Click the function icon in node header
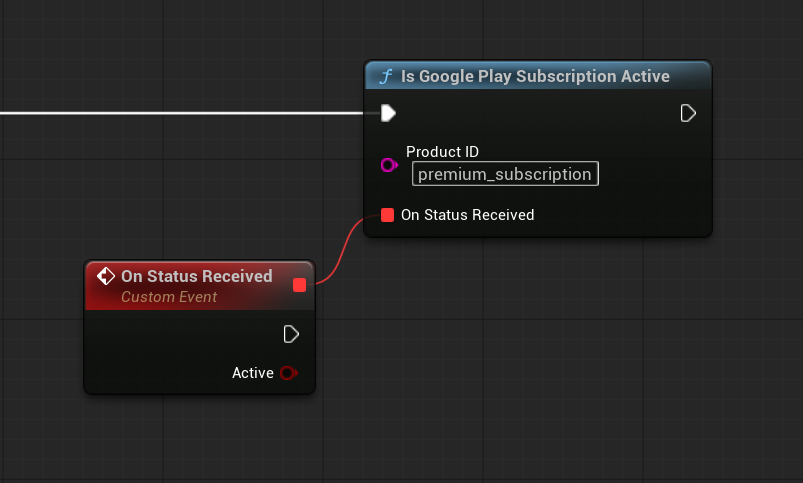803x483 pixels. (386, 76)
